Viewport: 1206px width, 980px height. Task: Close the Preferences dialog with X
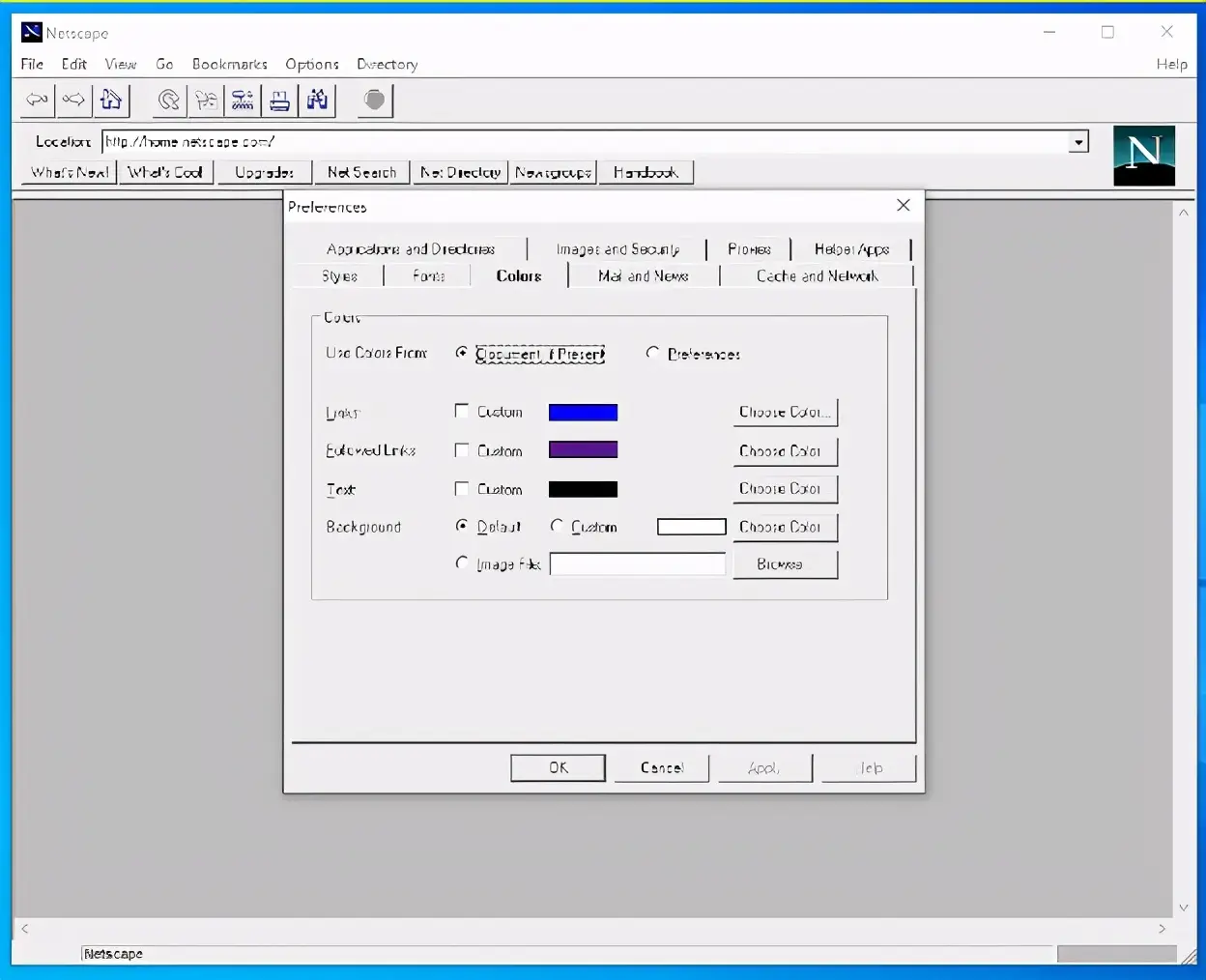[904, 205]
